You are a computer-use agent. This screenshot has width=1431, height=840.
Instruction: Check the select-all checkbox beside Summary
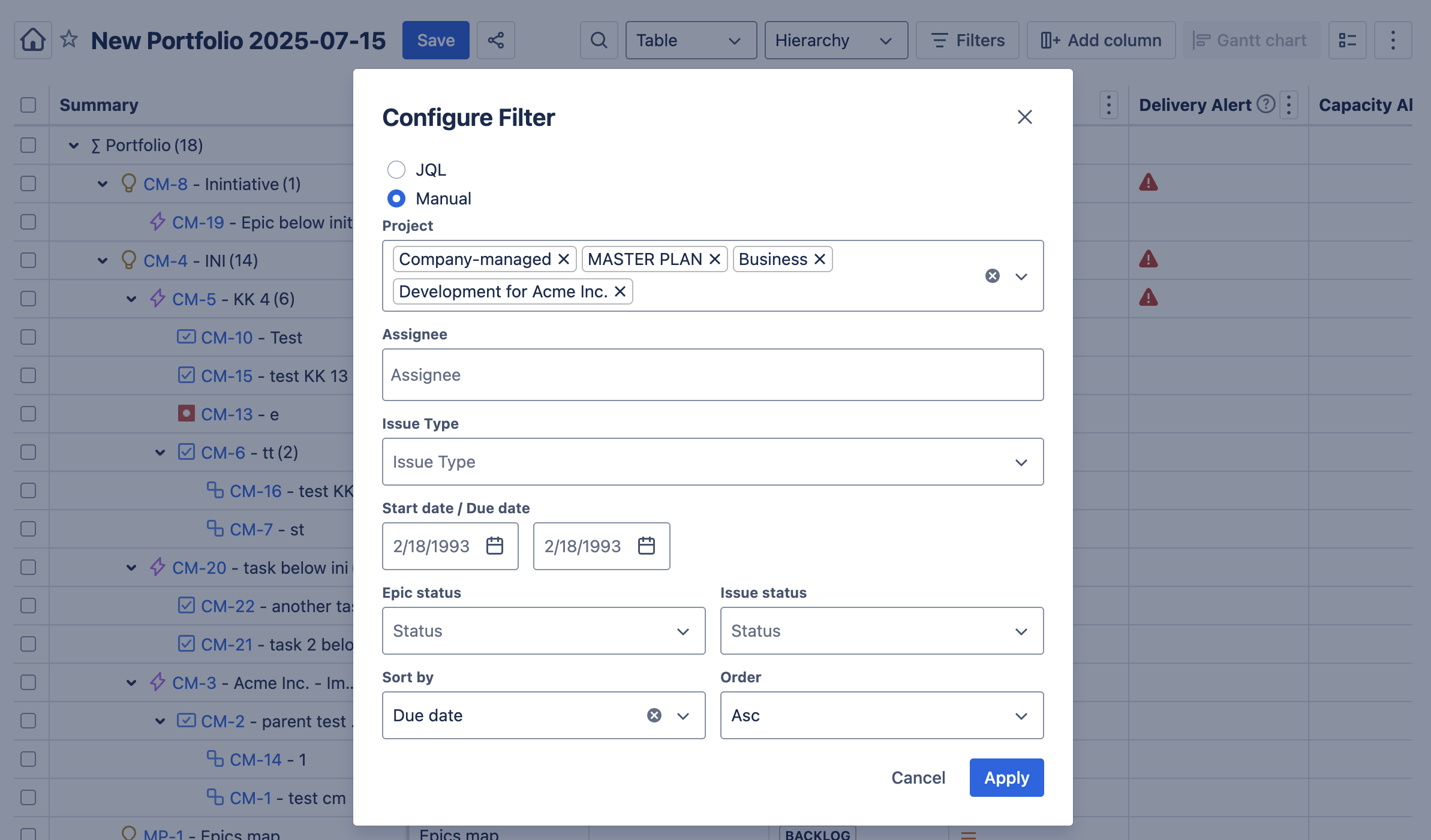pyautogui.click(x=28, y=105)
